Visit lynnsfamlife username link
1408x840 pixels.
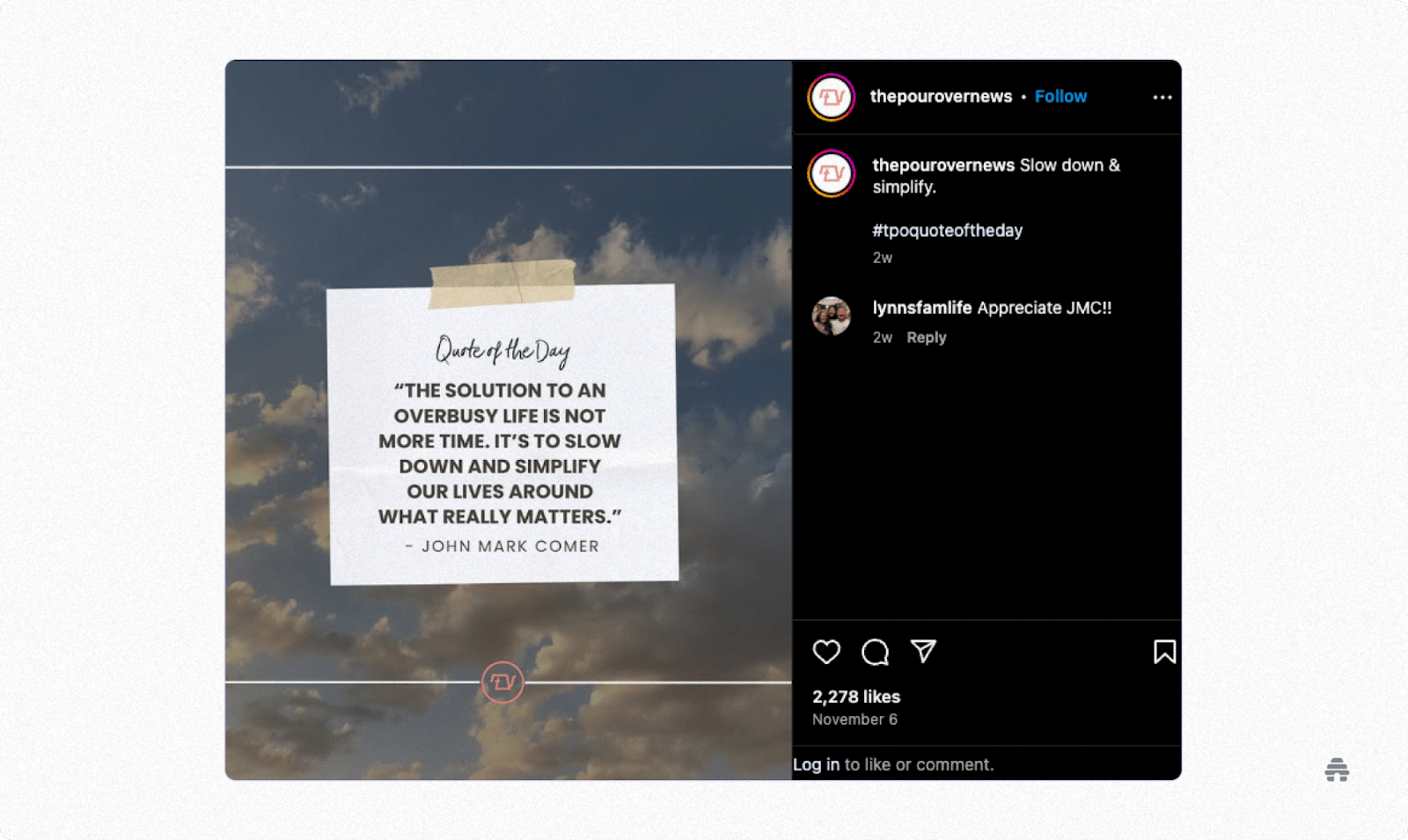(x=921, y=308)
